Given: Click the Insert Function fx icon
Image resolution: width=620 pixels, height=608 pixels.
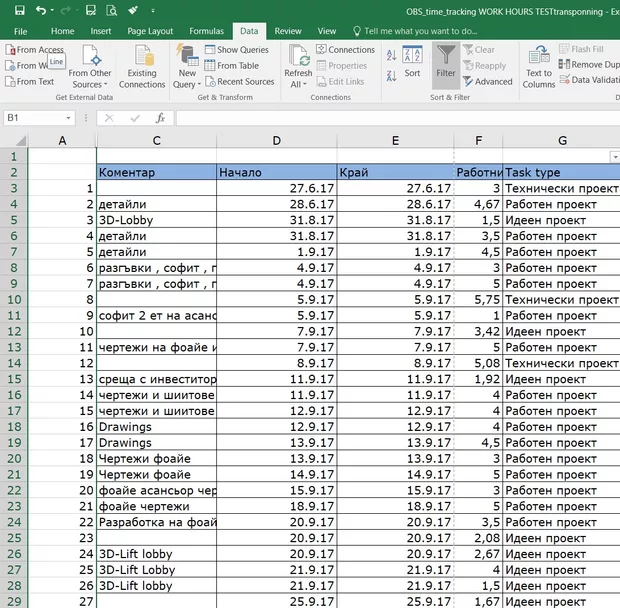Looking at the screenshot, I should click(160, 118).
